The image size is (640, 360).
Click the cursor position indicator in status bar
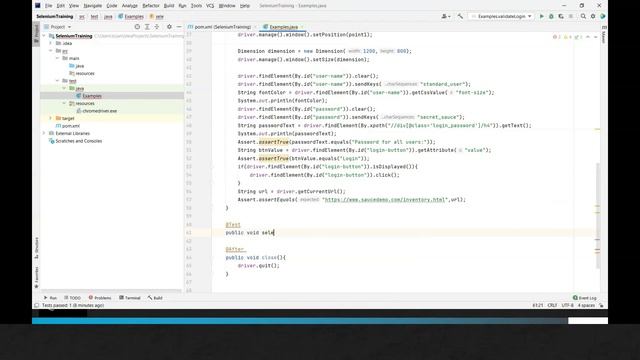pyautogui.click(x=538, y=305)
